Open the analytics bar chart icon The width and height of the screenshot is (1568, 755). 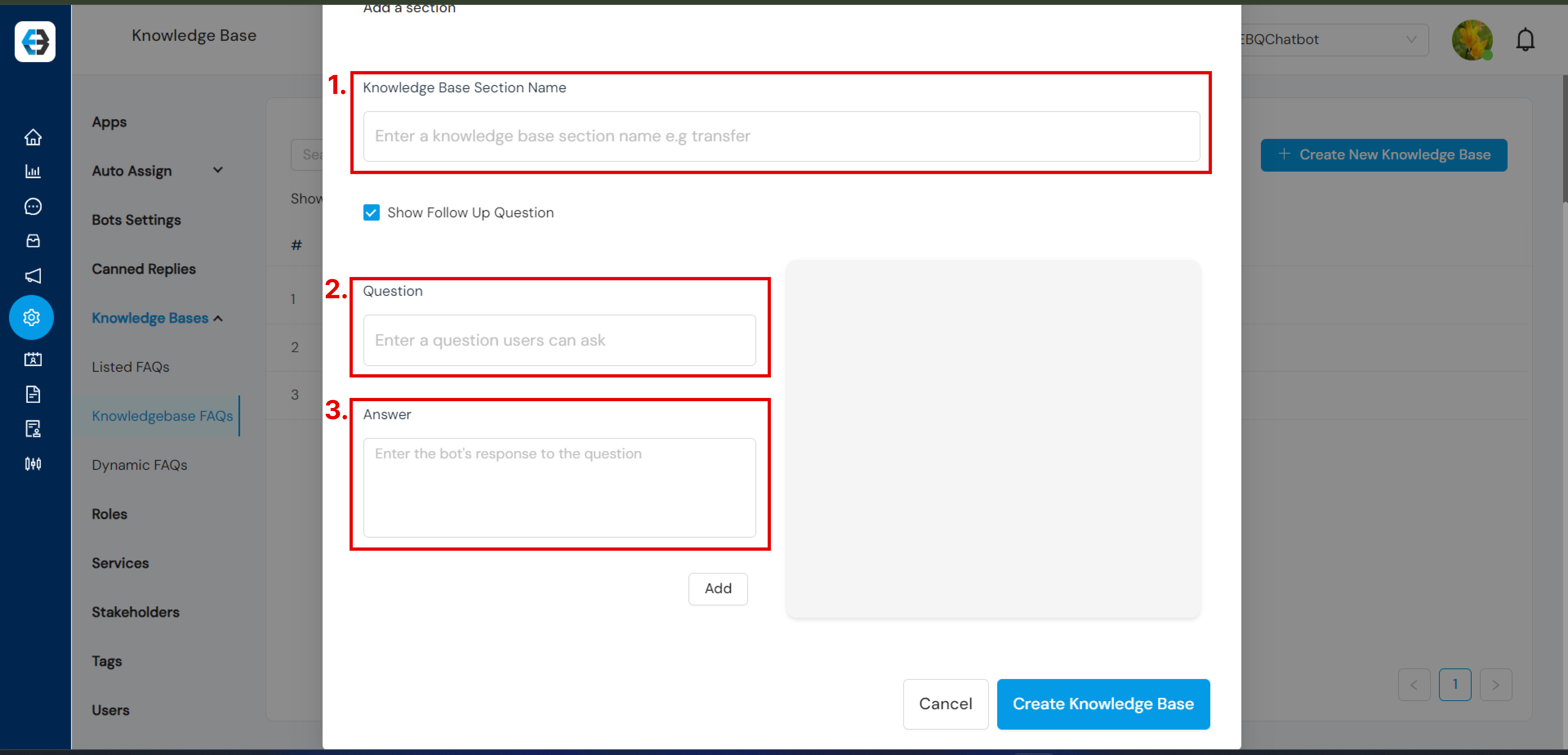click(x=33, y=172)
